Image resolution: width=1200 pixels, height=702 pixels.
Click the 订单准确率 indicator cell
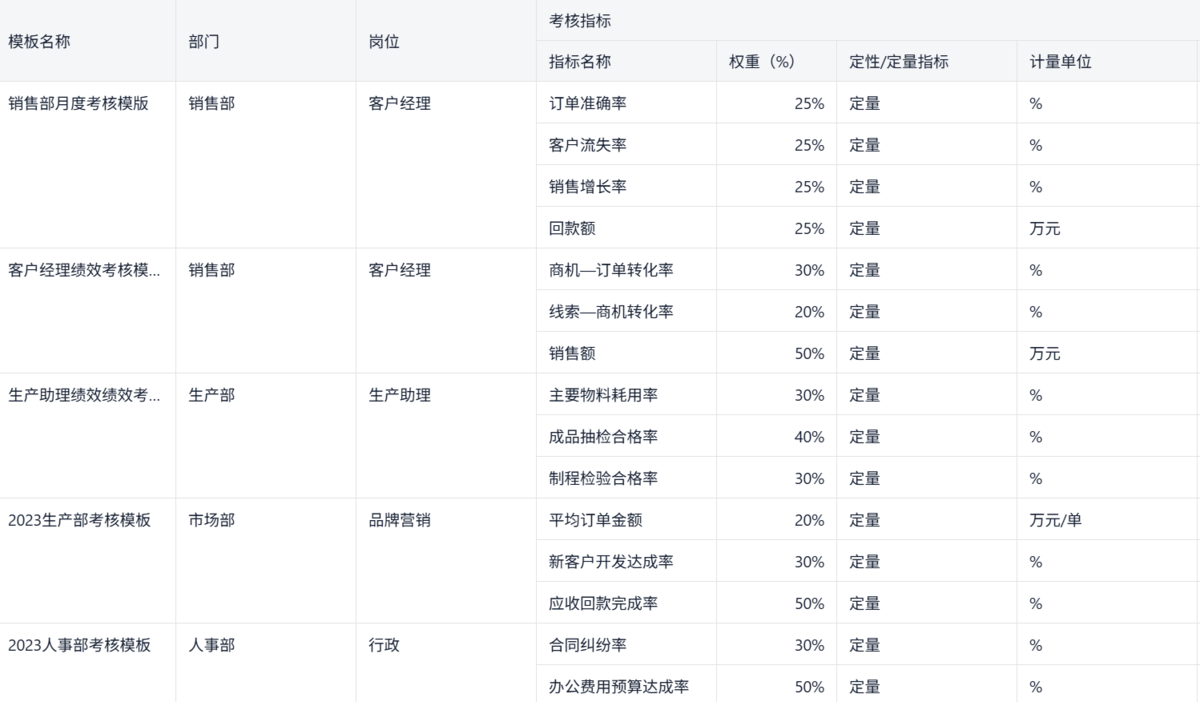tap(588, 103)
